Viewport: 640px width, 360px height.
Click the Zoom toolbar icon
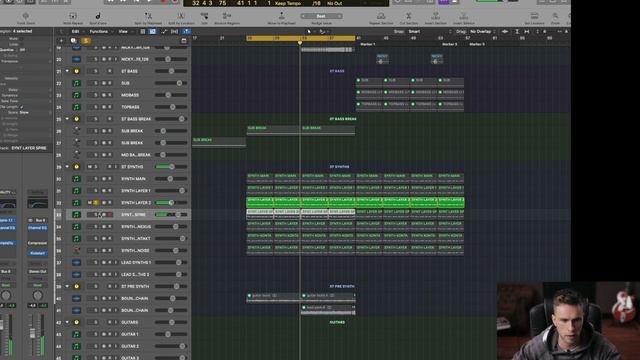[555, 16]
